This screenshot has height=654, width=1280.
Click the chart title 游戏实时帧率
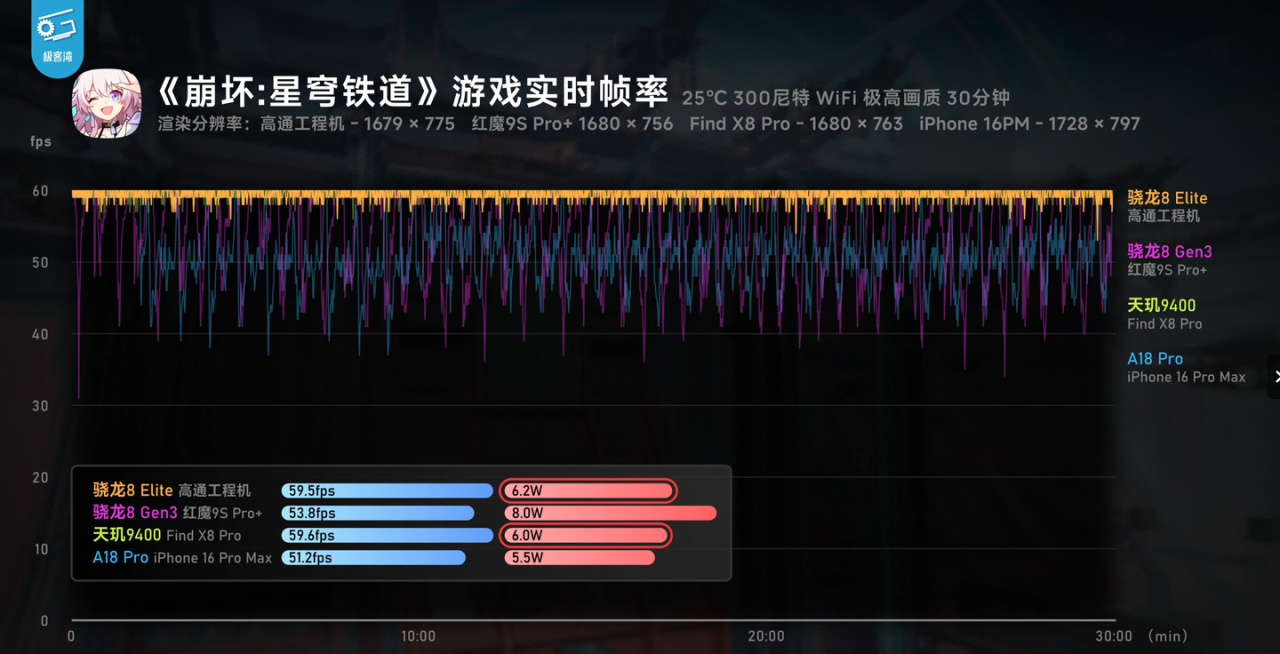point(559,92)
